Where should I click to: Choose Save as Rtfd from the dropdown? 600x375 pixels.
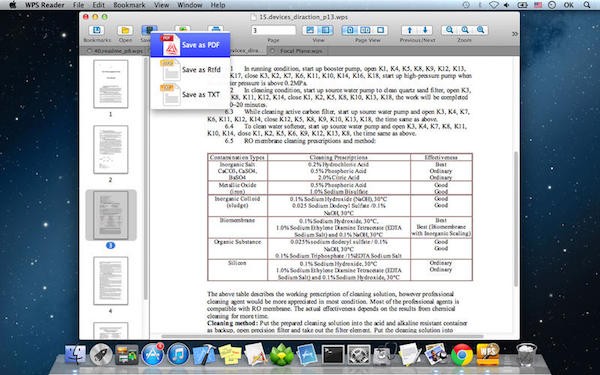coord(190,70)
